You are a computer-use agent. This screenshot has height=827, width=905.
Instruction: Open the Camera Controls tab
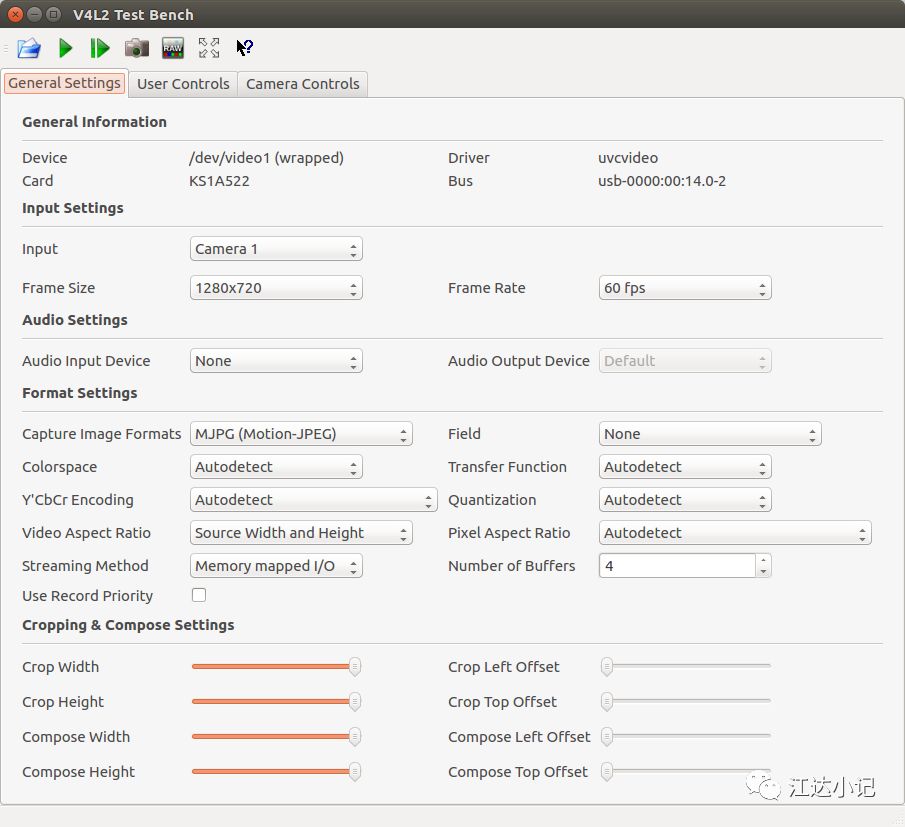(302, 84)
